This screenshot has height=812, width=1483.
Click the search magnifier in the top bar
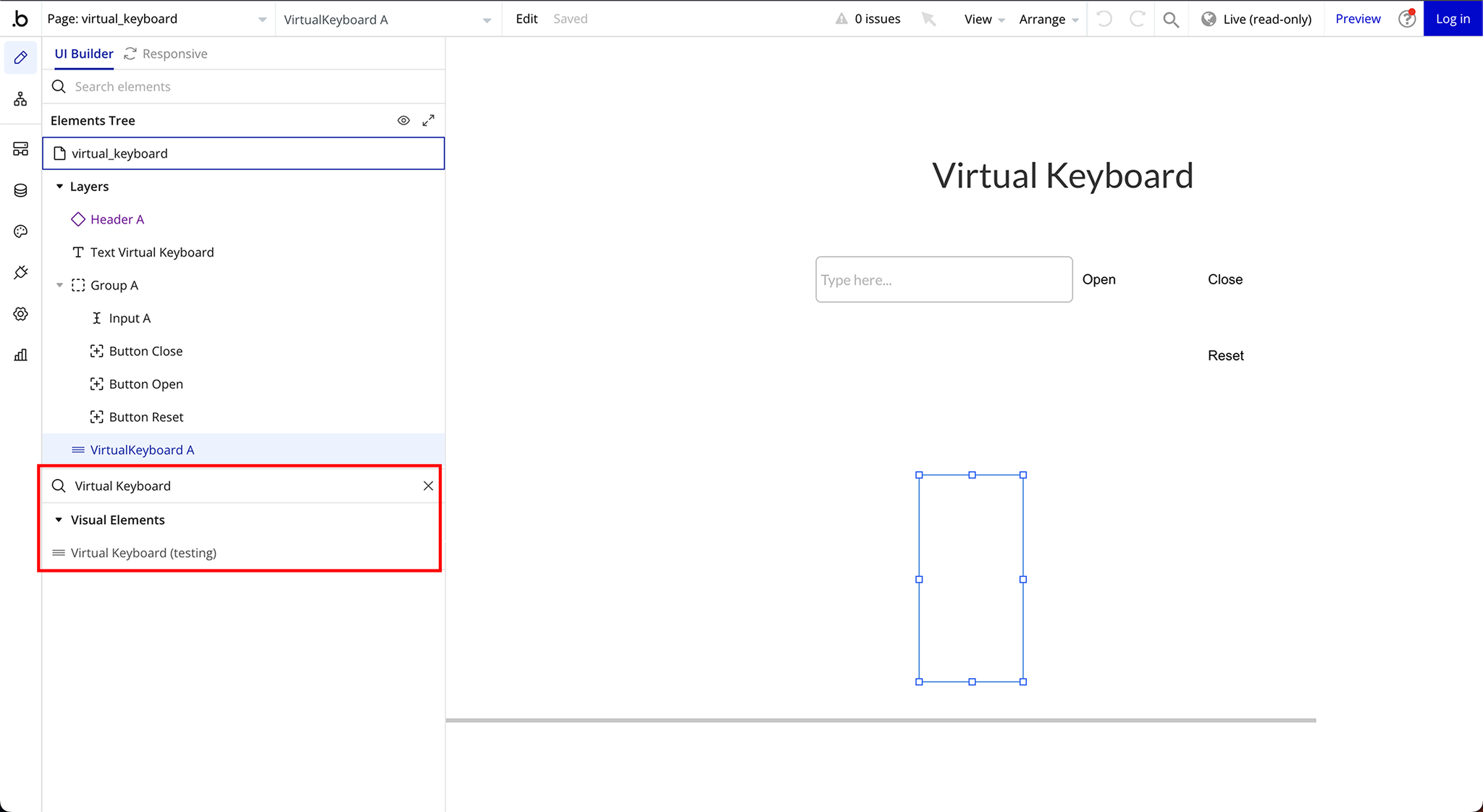tap(1171, 20)
